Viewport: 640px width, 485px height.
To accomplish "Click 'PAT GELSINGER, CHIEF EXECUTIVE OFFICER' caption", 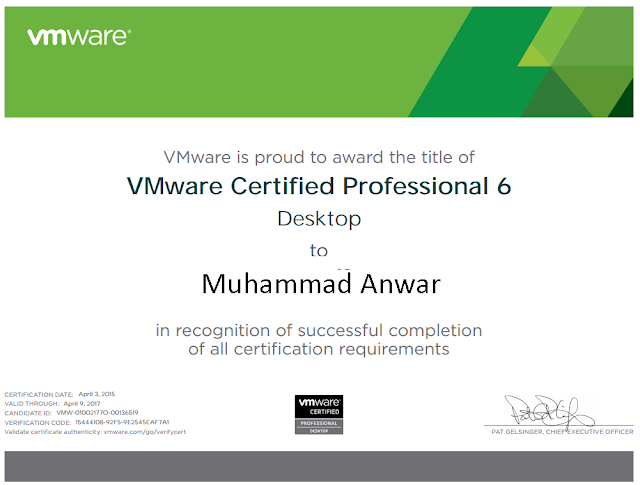I will click(x=562, y=432).
